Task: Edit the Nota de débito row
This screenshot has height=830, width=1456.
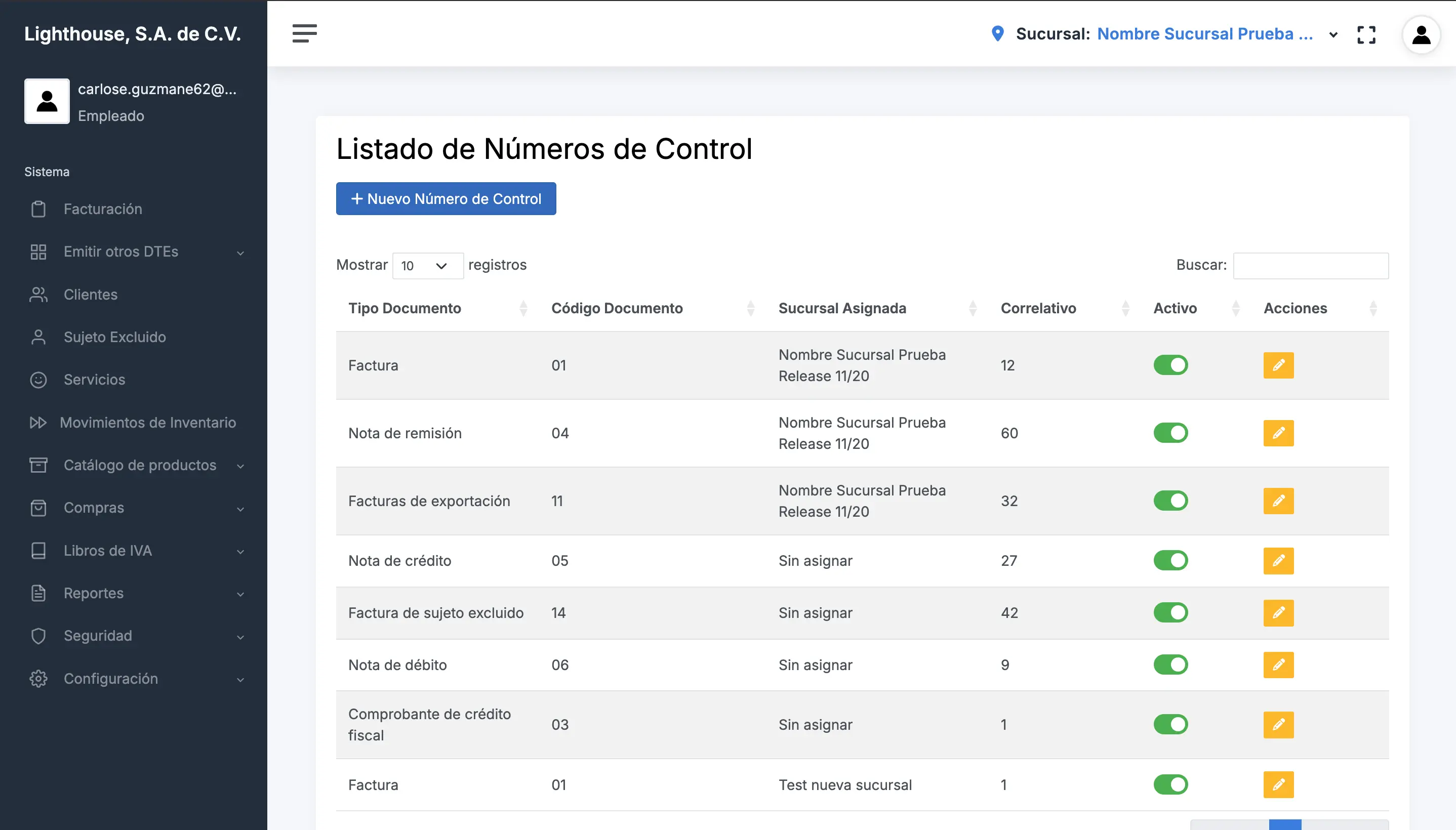Action: pyautogui.click(x=1278, y=665)
